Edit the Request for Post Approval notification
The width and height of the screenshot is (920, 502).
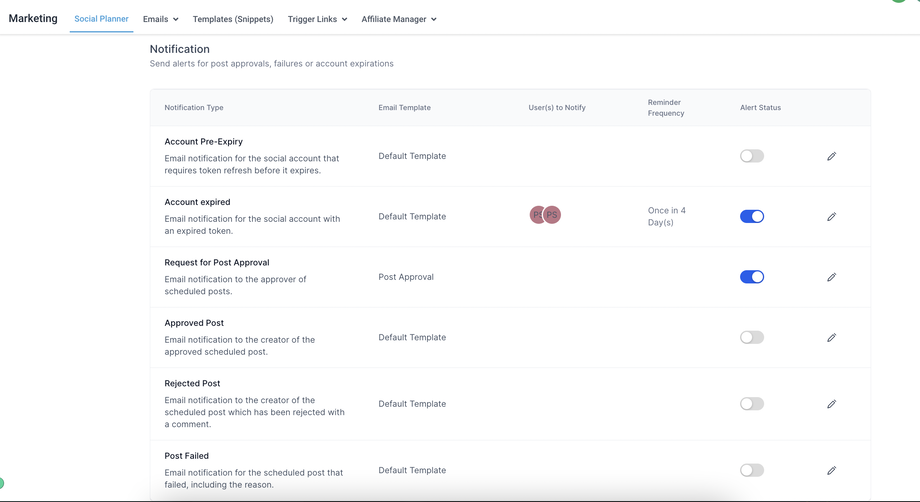pos(831,277)
